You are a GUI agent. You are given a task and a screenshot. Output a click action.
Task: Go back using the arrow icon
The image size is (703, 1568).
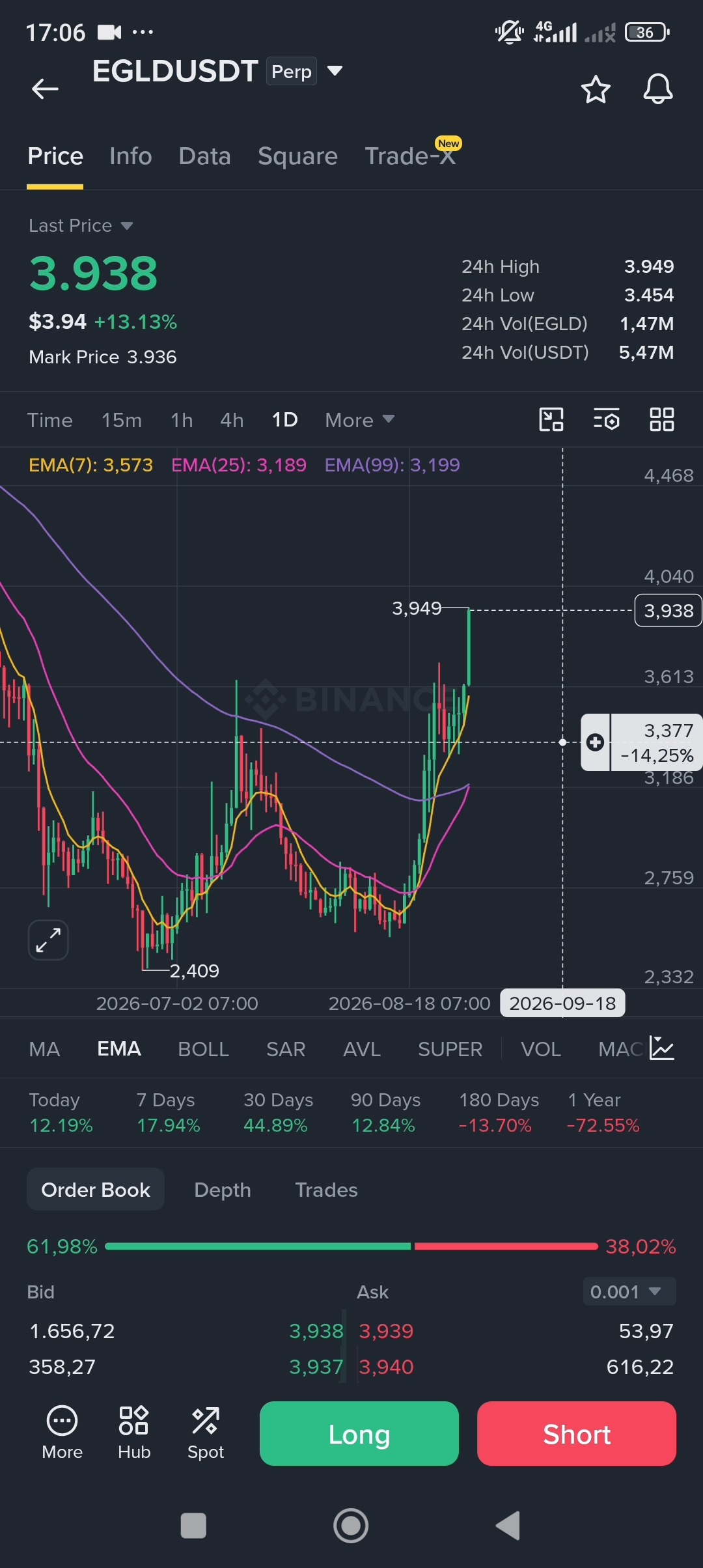45,89
